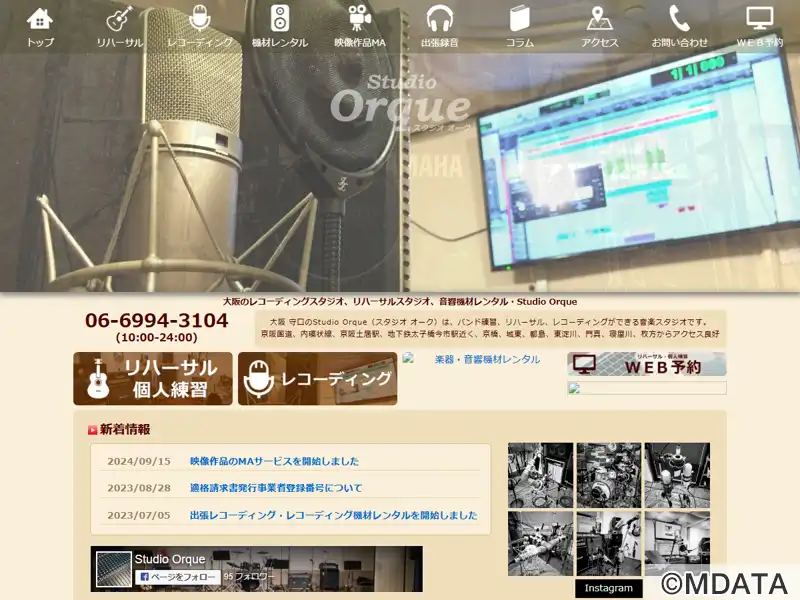The image size is (800, 600).
Task: Click the broken image placeholder below WEB予約
Action: click(646, 388)
